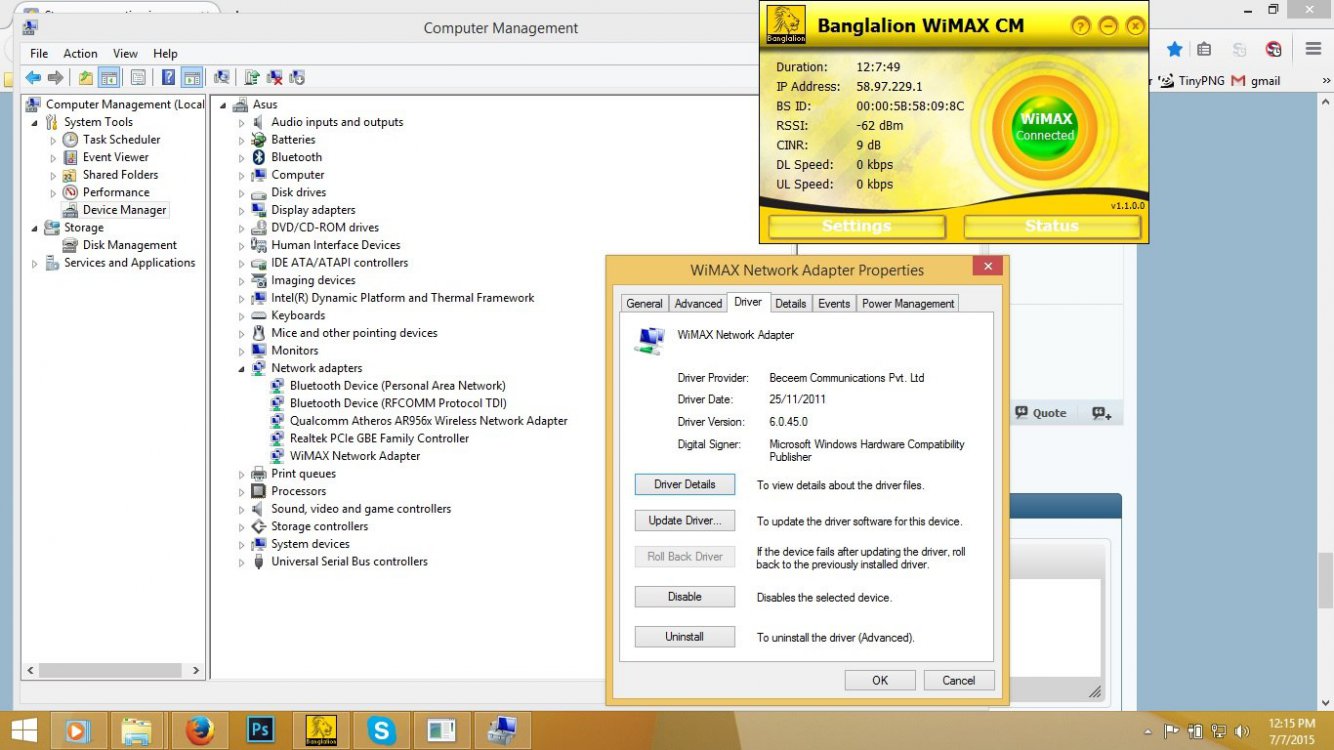Click the Up one level folder icon
The height and width of the screenshot is (750, 1334).
pyautogui.click(x=86, y=77)
